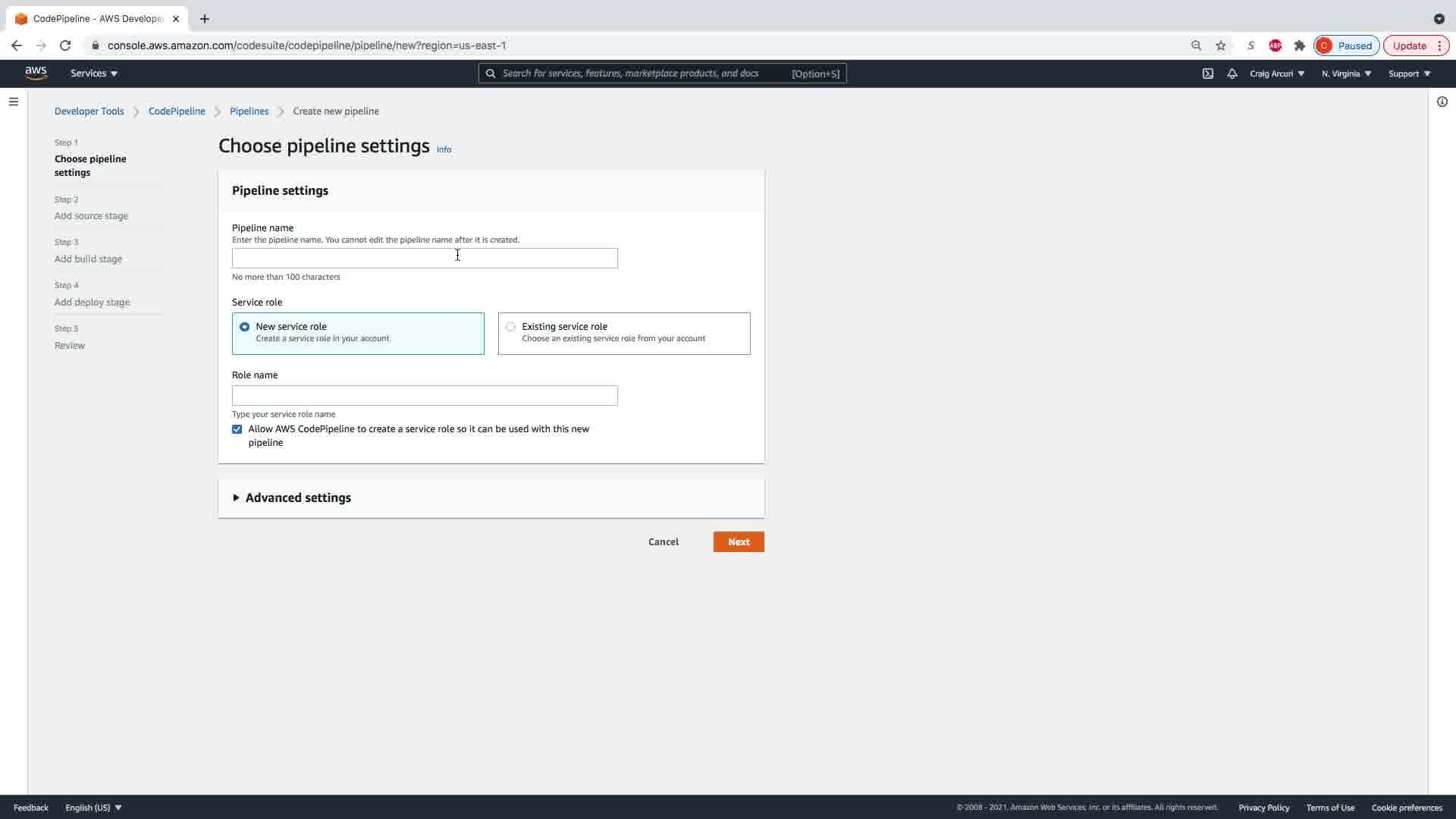This screenshot has width=1456, height=819.
Task: Select the New service role option
Action: tap(244, 327)
